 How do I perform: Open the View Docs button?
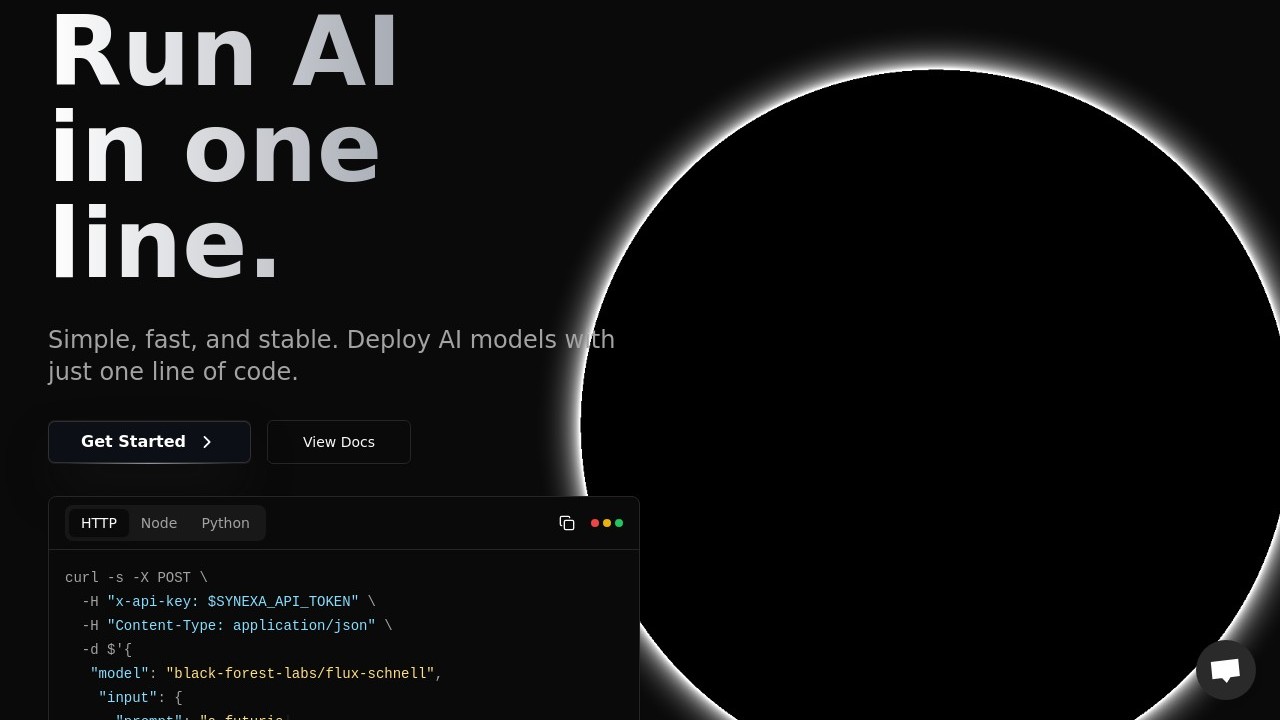coord(339,442)
